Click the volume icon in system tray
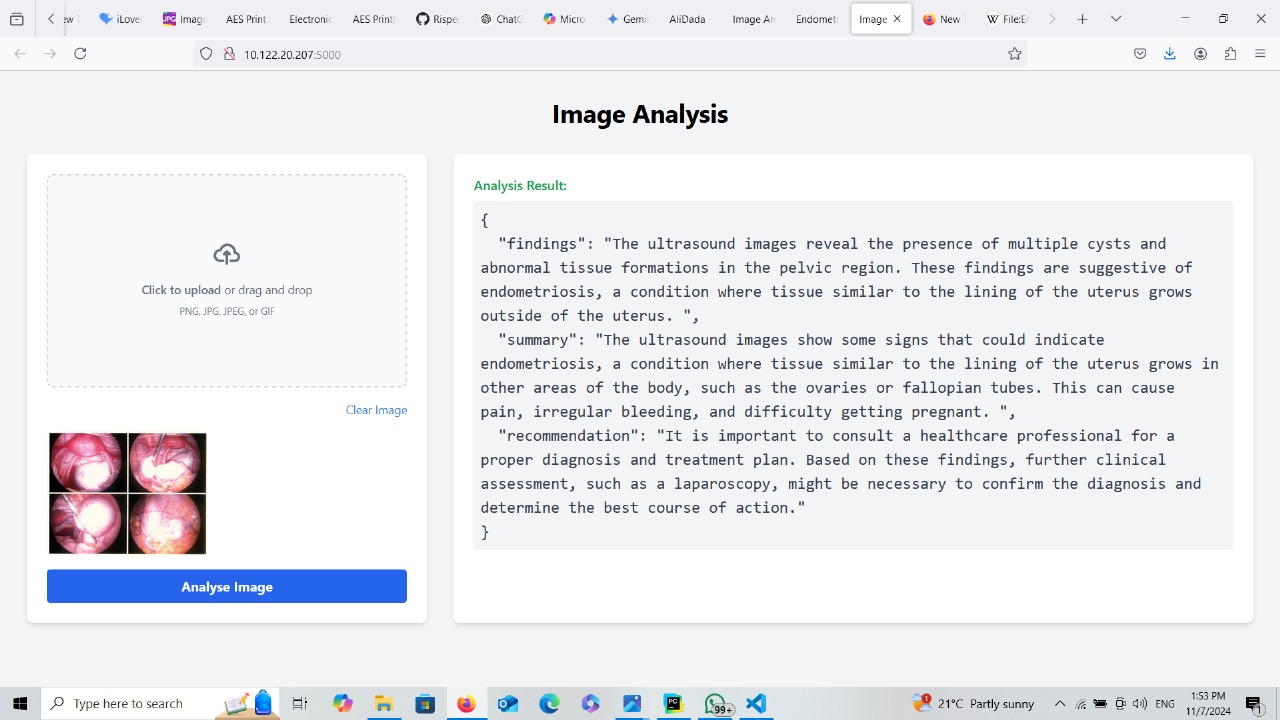1280x720 pixels. [1140, 704]
